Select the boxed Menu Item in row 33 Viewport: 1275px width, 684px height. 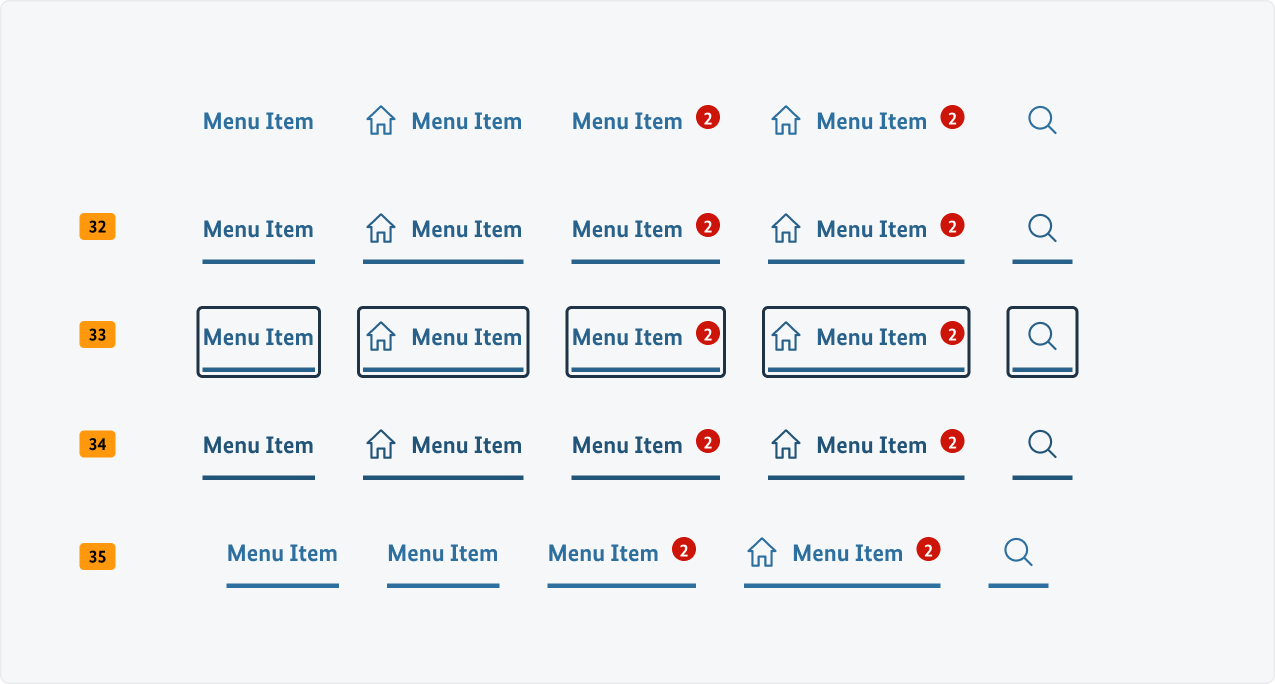(258, 337)
